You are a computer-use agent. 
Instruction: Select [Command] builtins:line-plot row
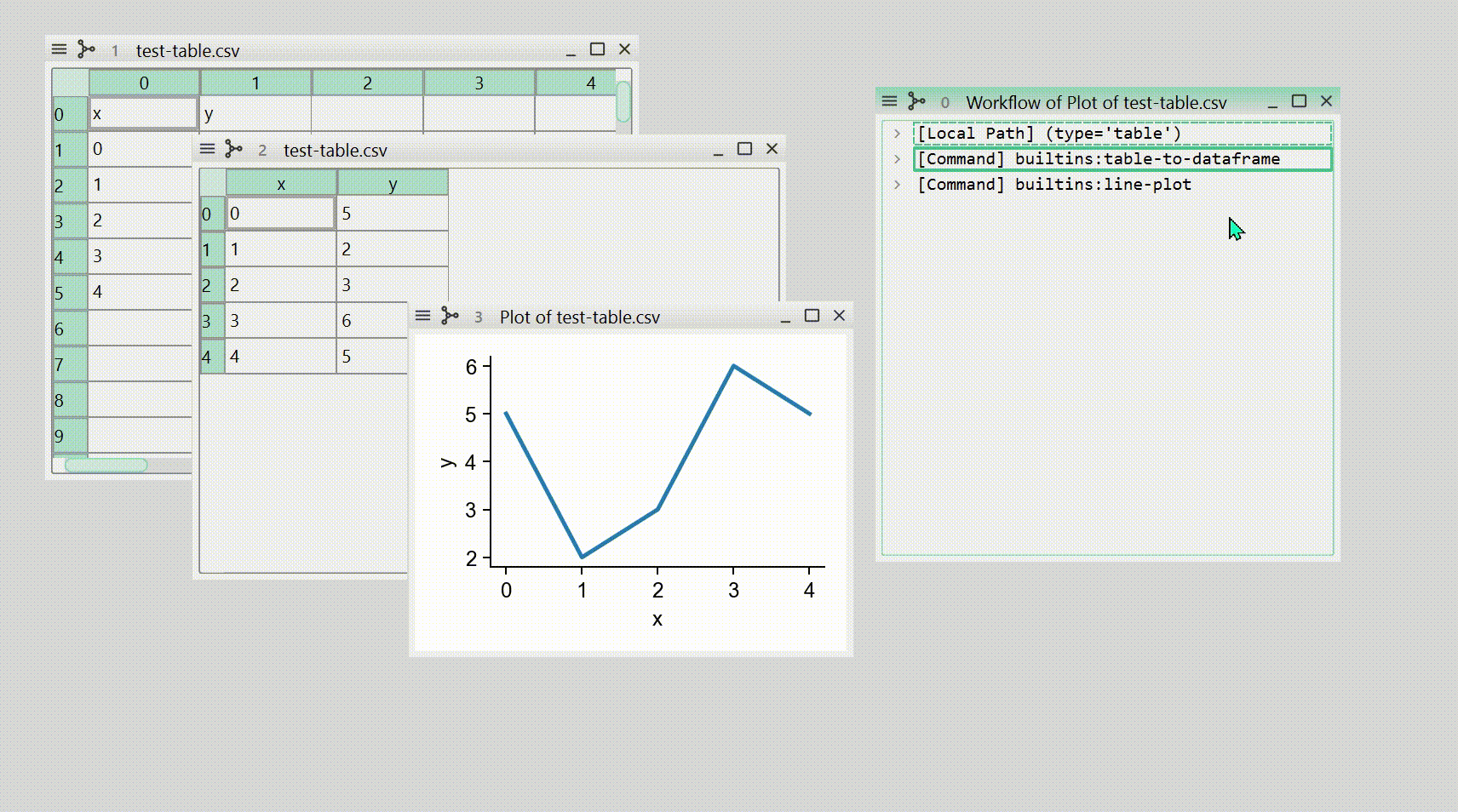pyautogui.click(x=1122, y=185)
